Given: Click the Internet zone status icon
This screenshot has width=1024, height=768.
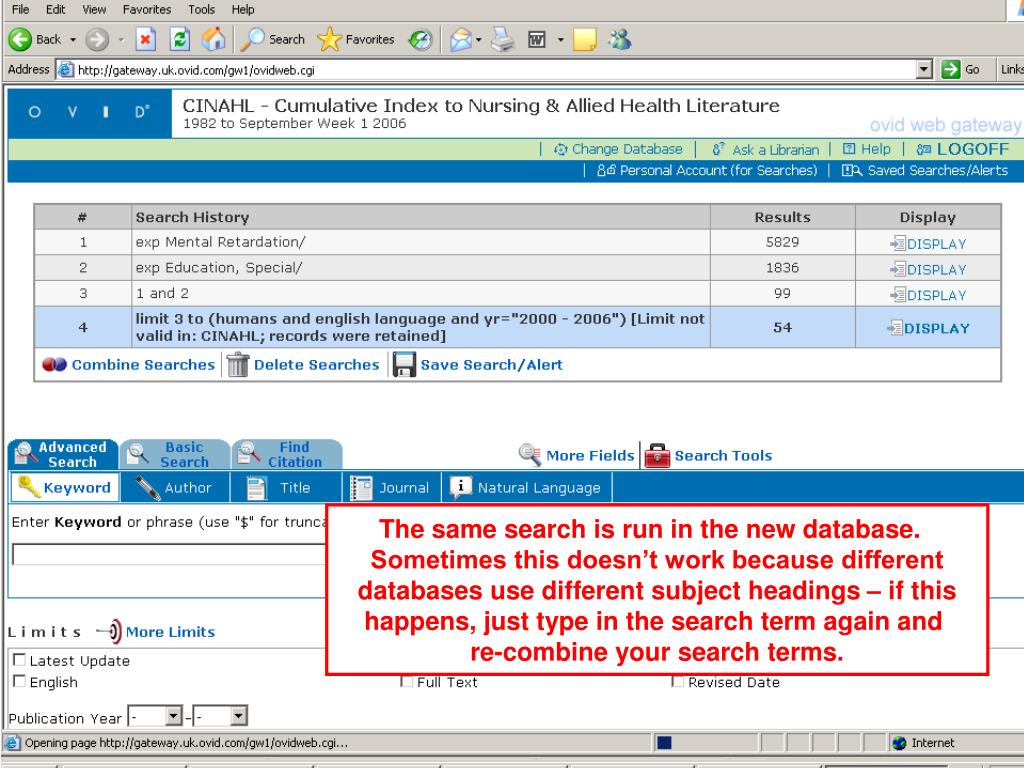Looking at the screenshot, I should click(899, 743).
